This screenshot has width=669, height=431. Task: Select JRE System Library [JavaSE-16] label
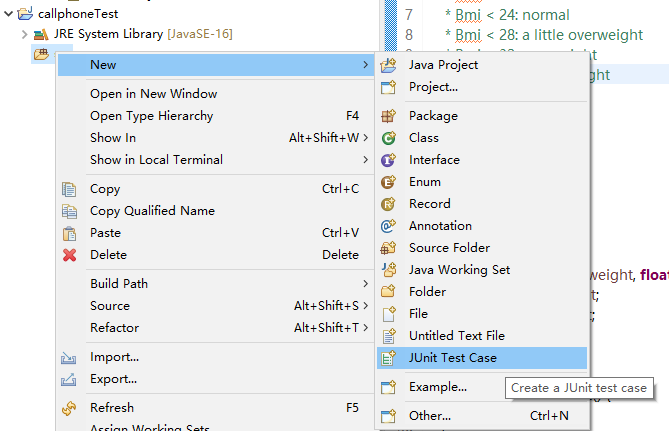tap(143, 34)
